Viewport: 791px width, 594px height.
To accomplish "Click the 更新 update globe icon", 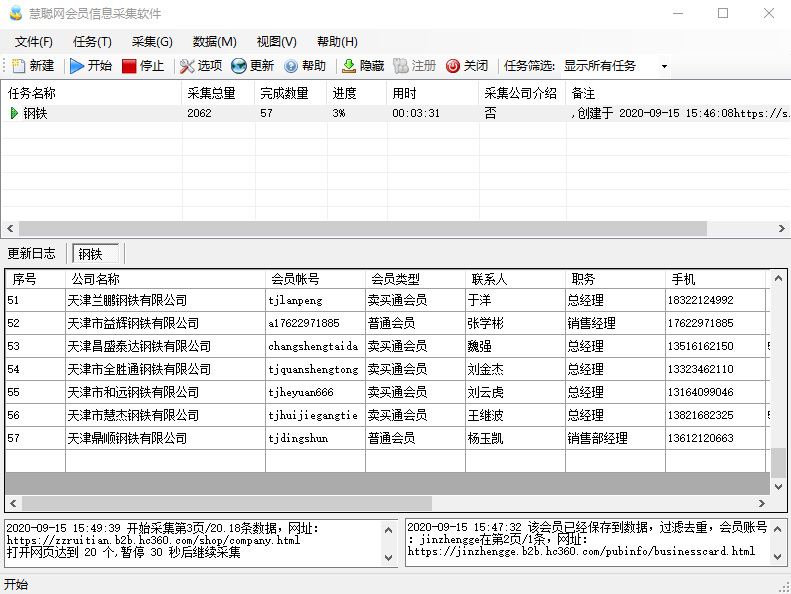I will (x=239, y=66).
